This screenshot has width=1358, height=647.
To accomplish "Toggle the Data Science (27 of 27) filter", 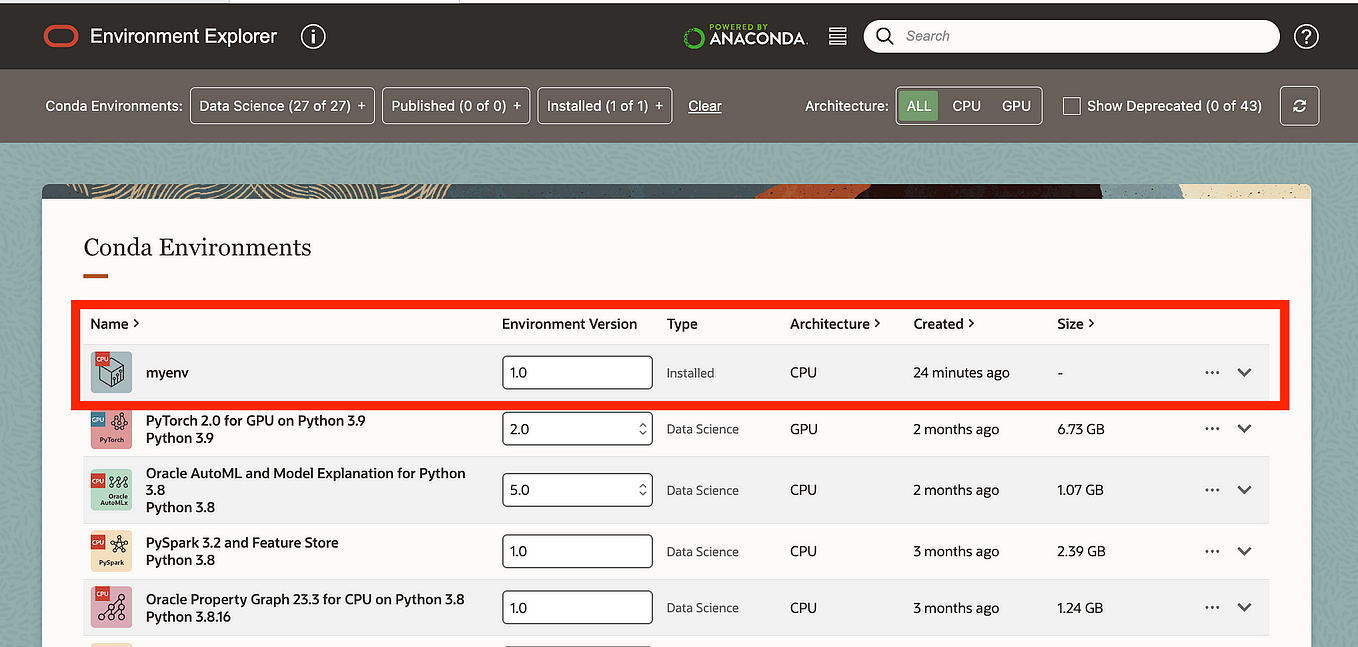I will click(x=282, y=106).
